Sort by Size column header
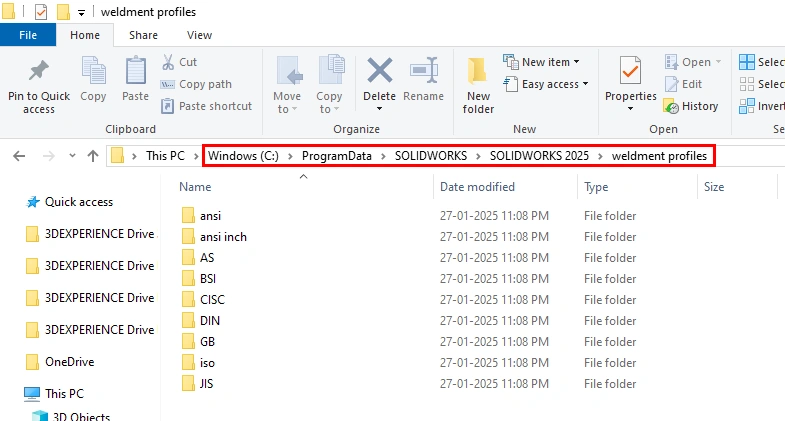Image resolution: width=785 pixels, height=421 pixels. (x=714, y=187)
